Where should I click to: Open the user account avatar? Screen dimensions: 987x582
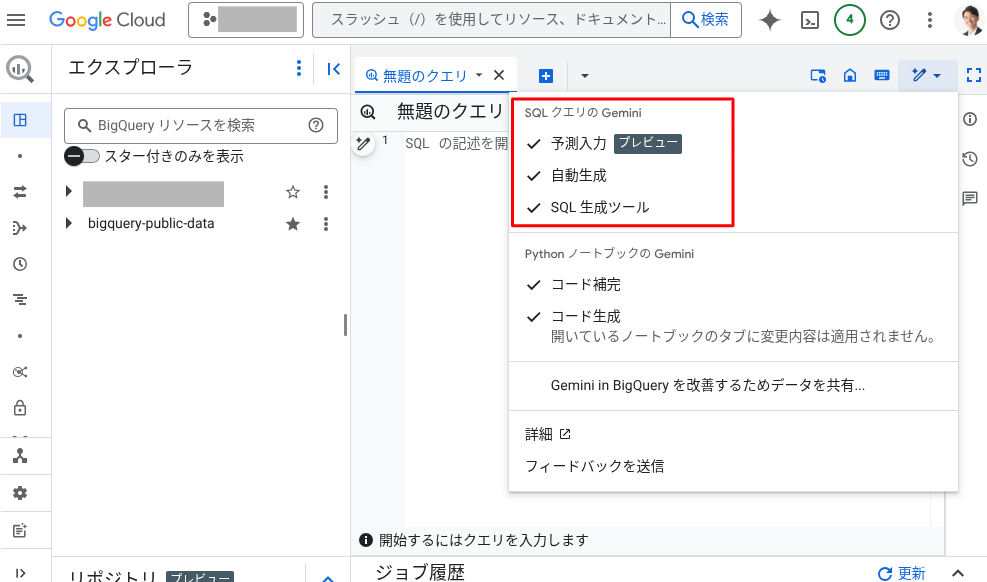pos(969,20)
